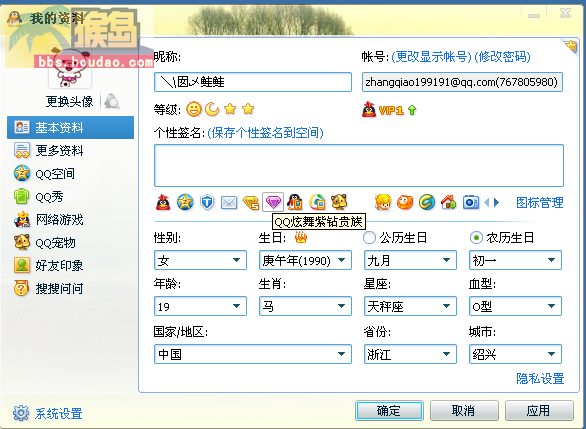Image resolution: width=586 pixels, height=429 pixels.
Task: Click the house icon in service row
Action: [448, 202]
